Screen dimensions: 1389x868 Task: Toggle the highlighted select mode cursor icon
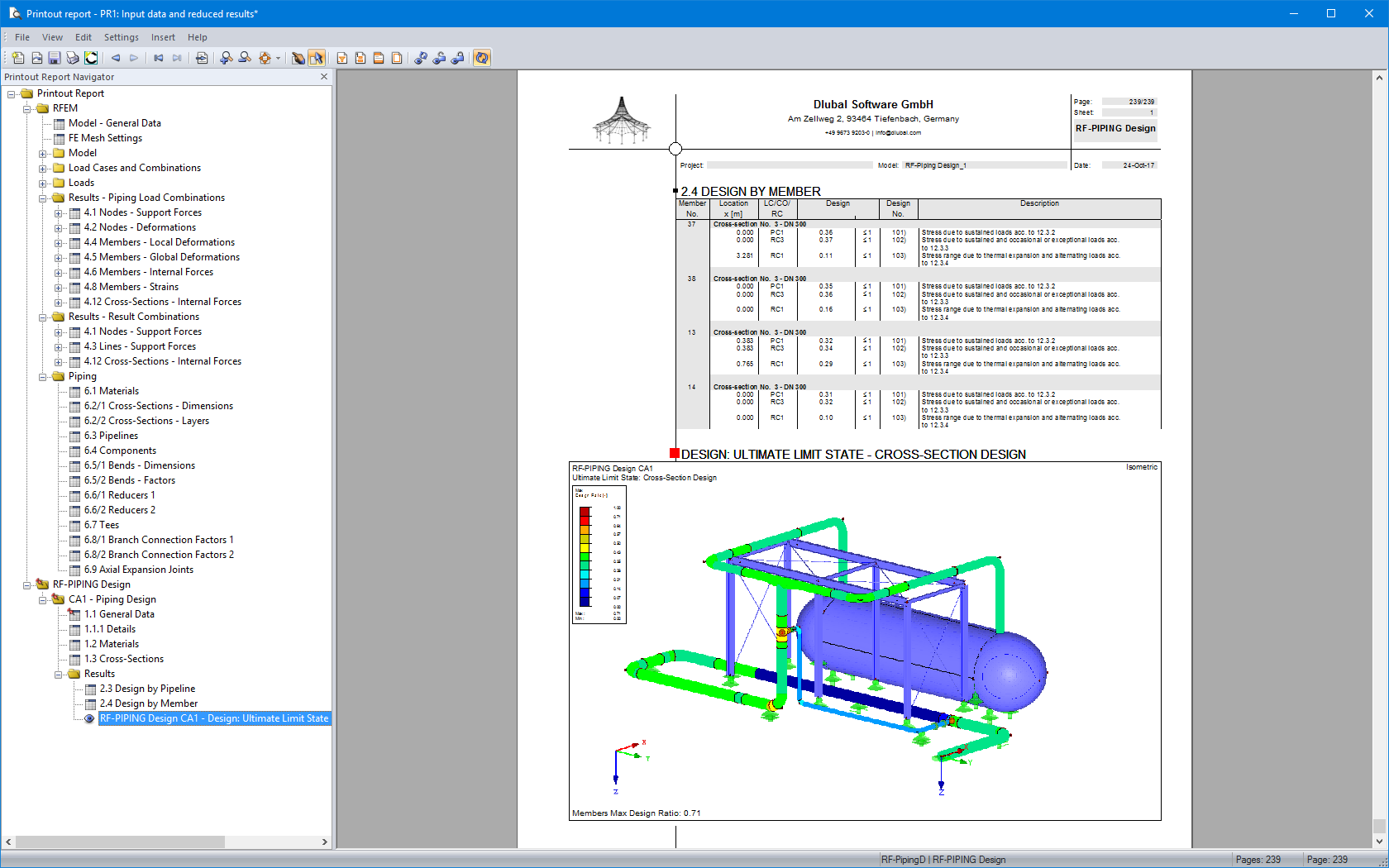point(316,58)
